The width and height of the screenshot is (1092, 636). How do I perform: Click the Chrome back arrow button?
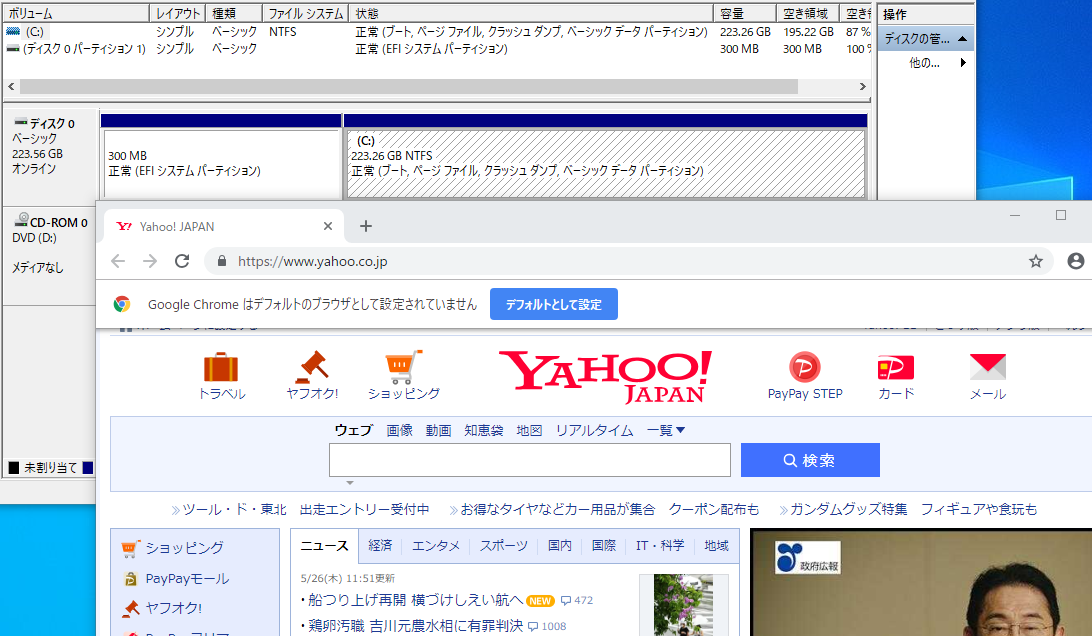[x=118, y=261]
